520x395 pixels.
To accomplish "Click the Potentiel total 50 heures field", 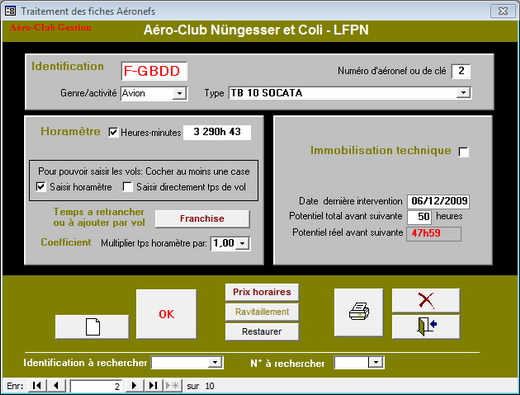I will (419, 217).
